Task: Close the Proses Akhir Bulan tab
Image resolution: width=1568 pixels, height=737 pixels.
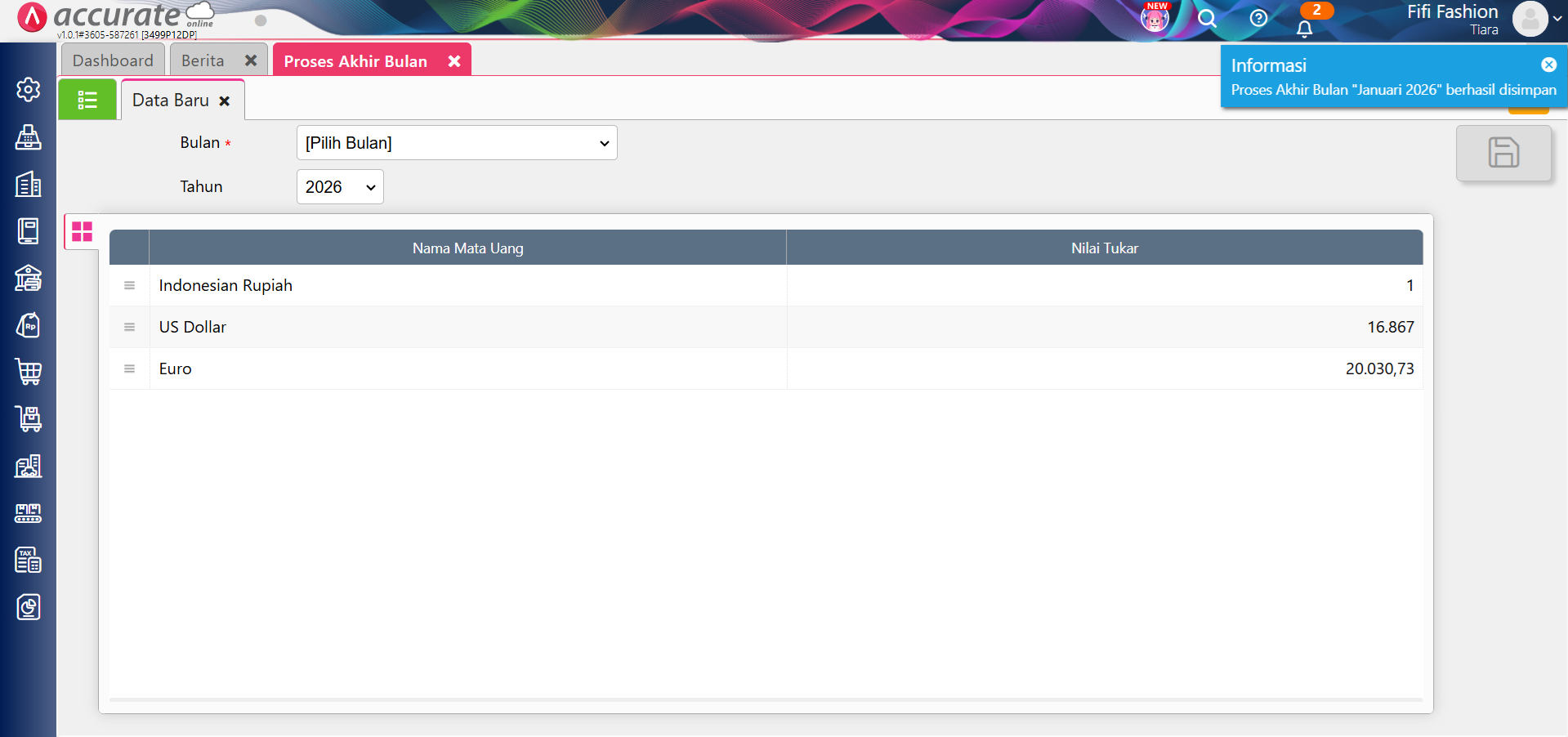Action: click(x=454, y=61)
